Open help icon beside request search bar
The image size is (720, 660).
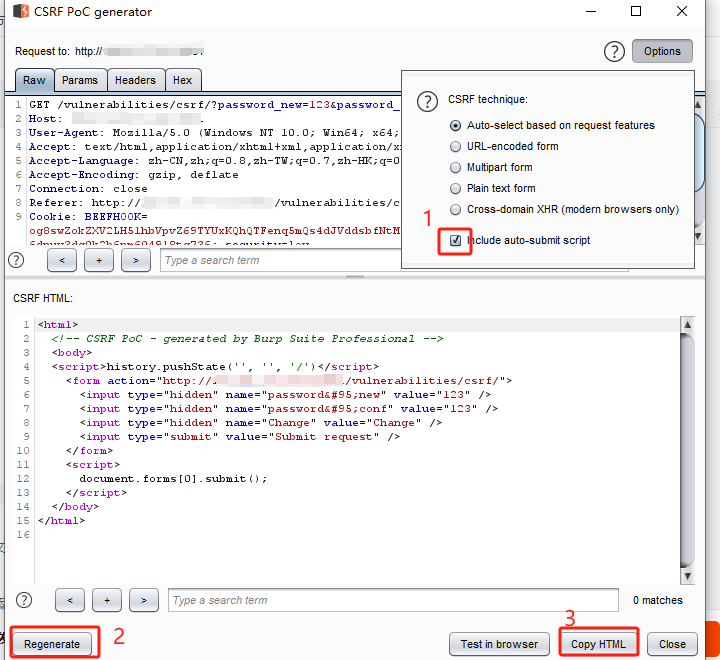16,260
